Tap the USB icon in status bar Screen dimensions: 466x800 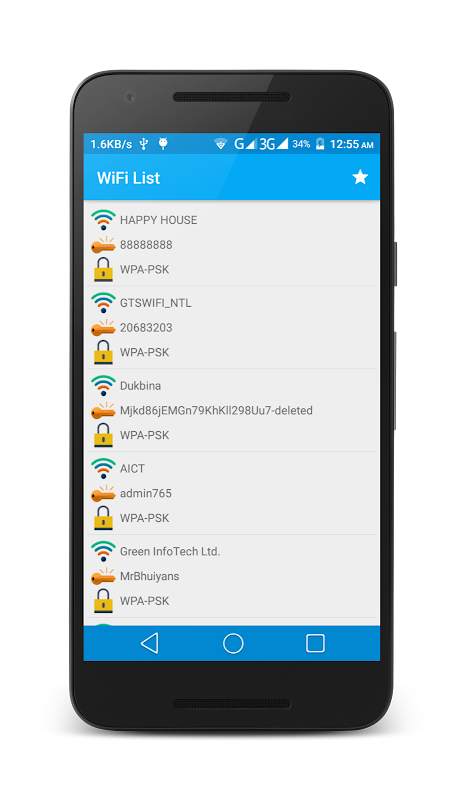144,144
